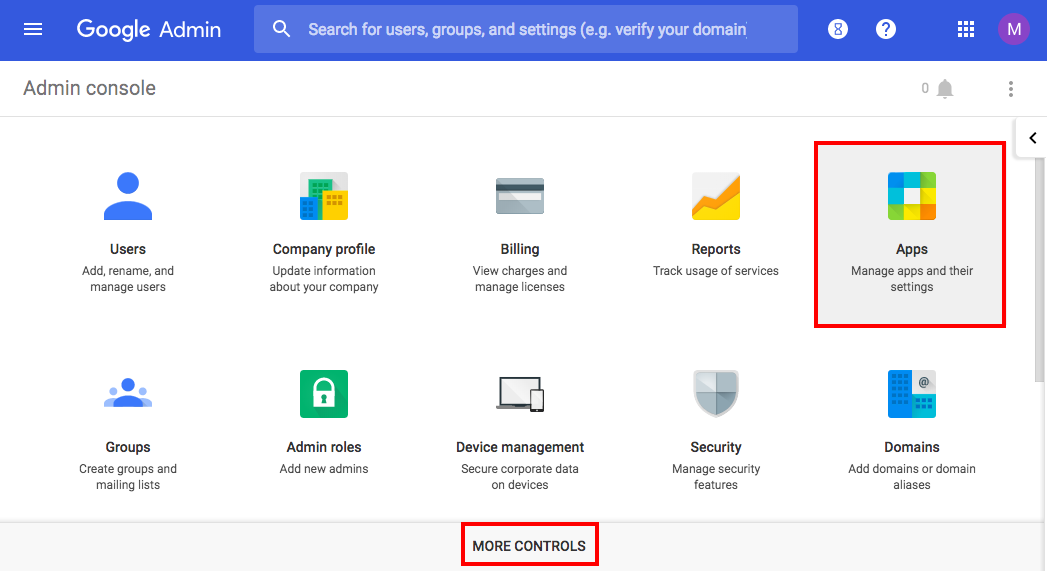Focus the search users and settings field
This screenshot has width=1047, height=571.
527,29
